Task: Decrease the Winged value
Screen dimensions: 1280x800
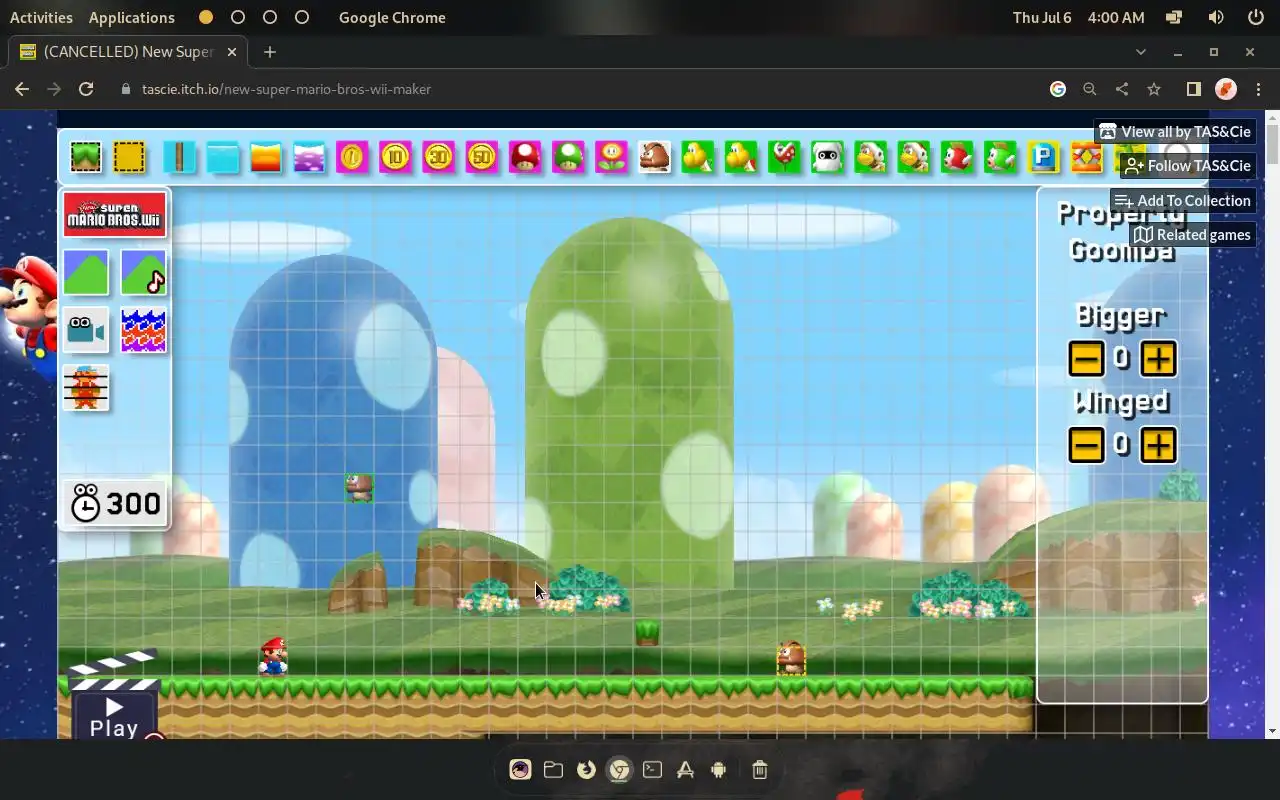Action: [1086, 444]
